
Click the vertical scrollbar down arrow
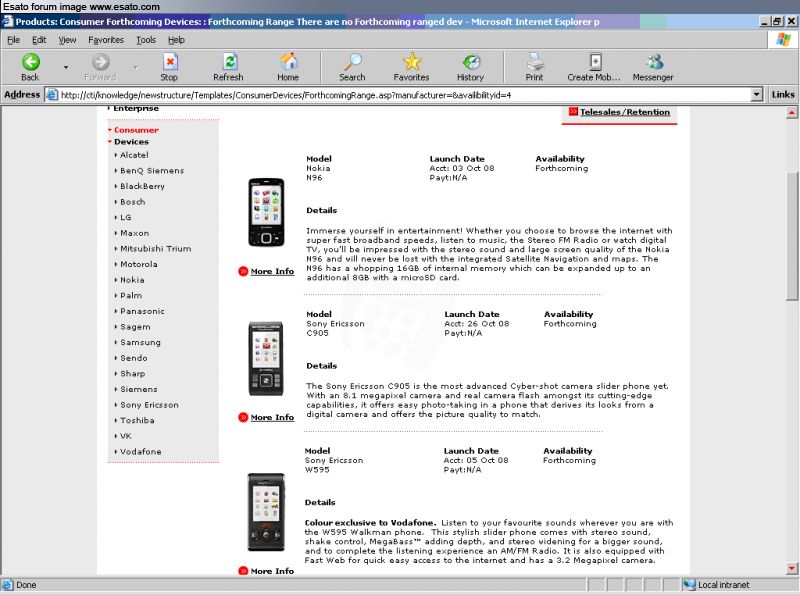[x=792, y=569]
